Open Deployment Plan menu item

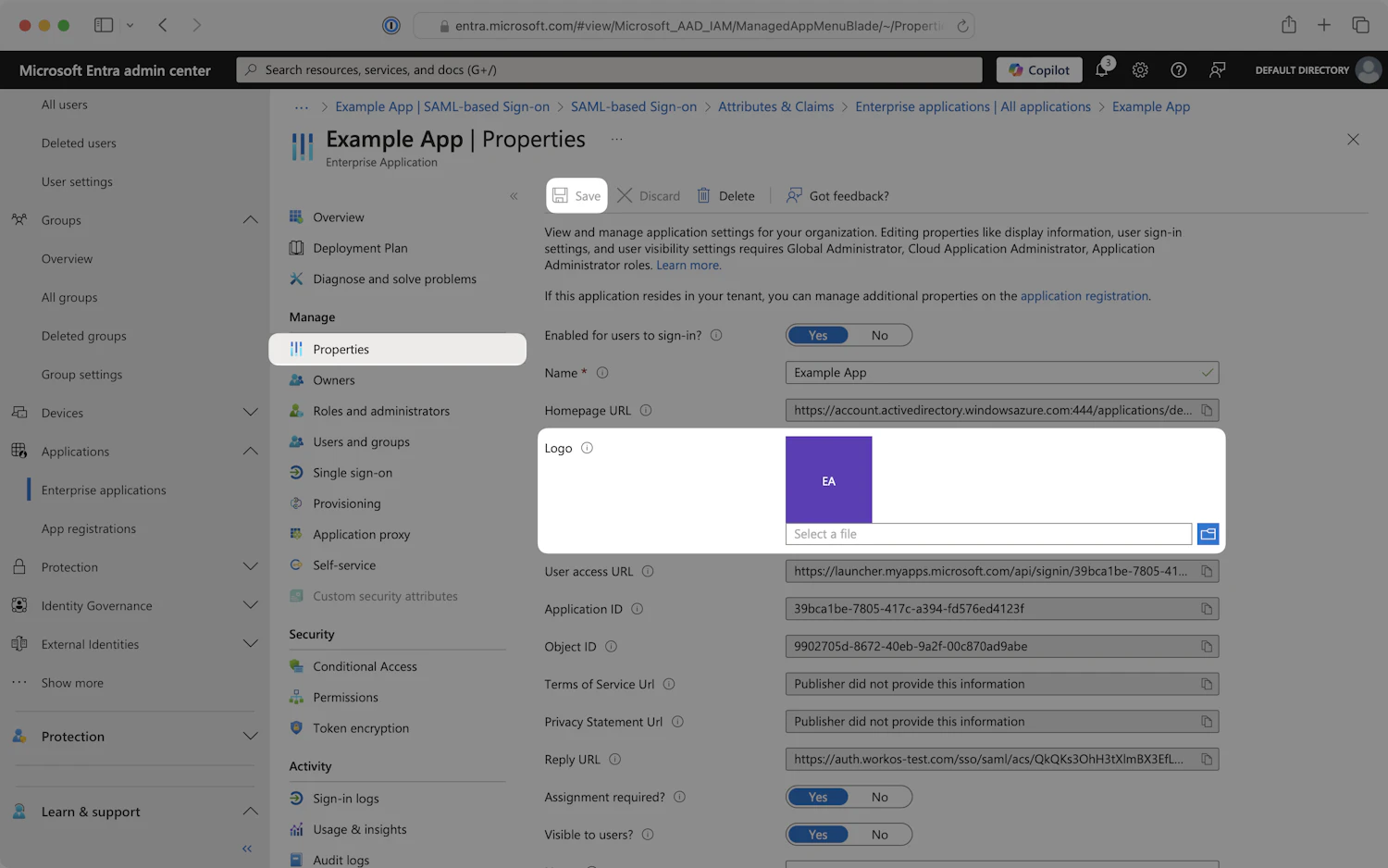tap(360, 248)
